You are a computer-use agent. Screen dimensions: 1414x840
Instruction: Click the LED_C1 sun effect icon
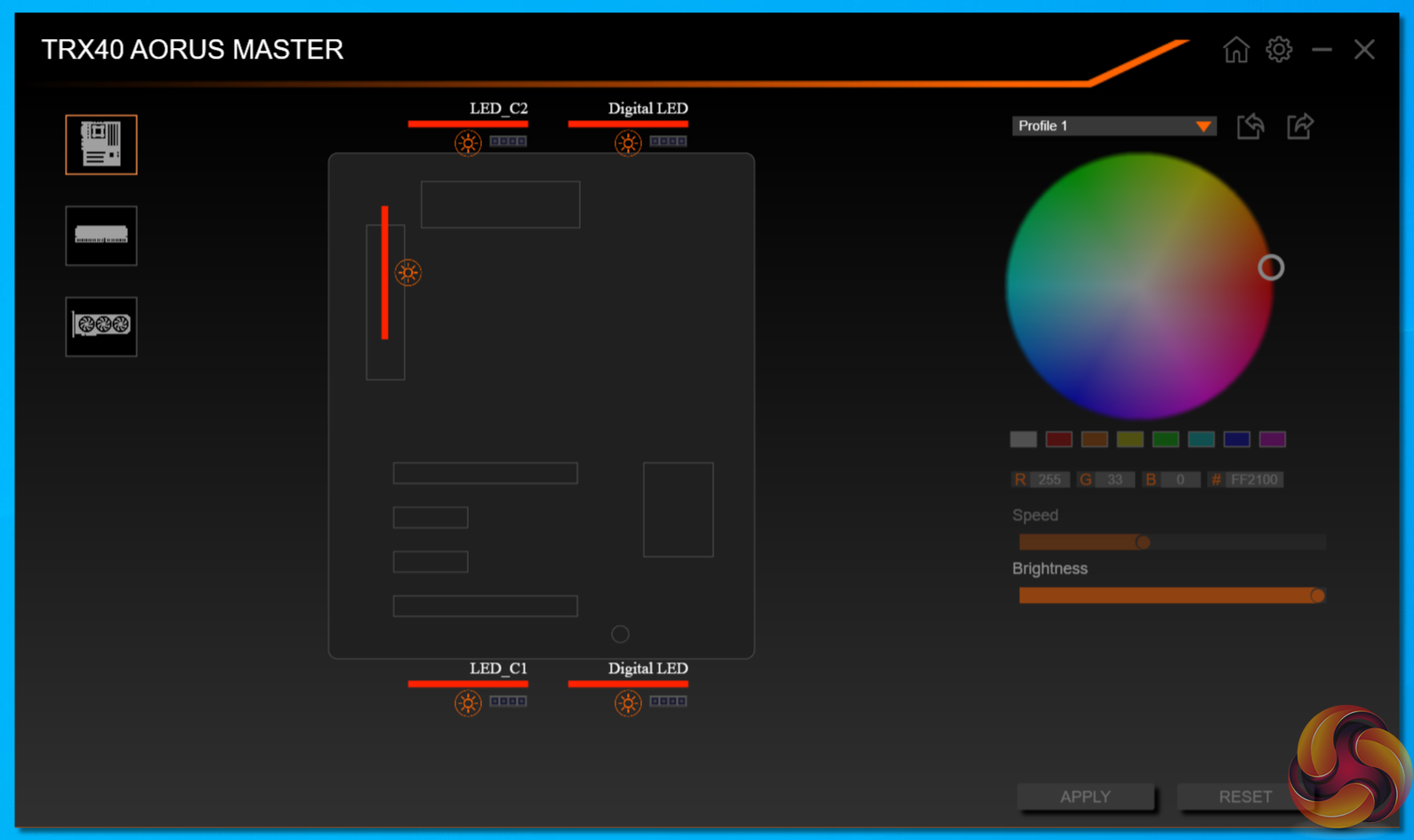(x=468, y=703)
